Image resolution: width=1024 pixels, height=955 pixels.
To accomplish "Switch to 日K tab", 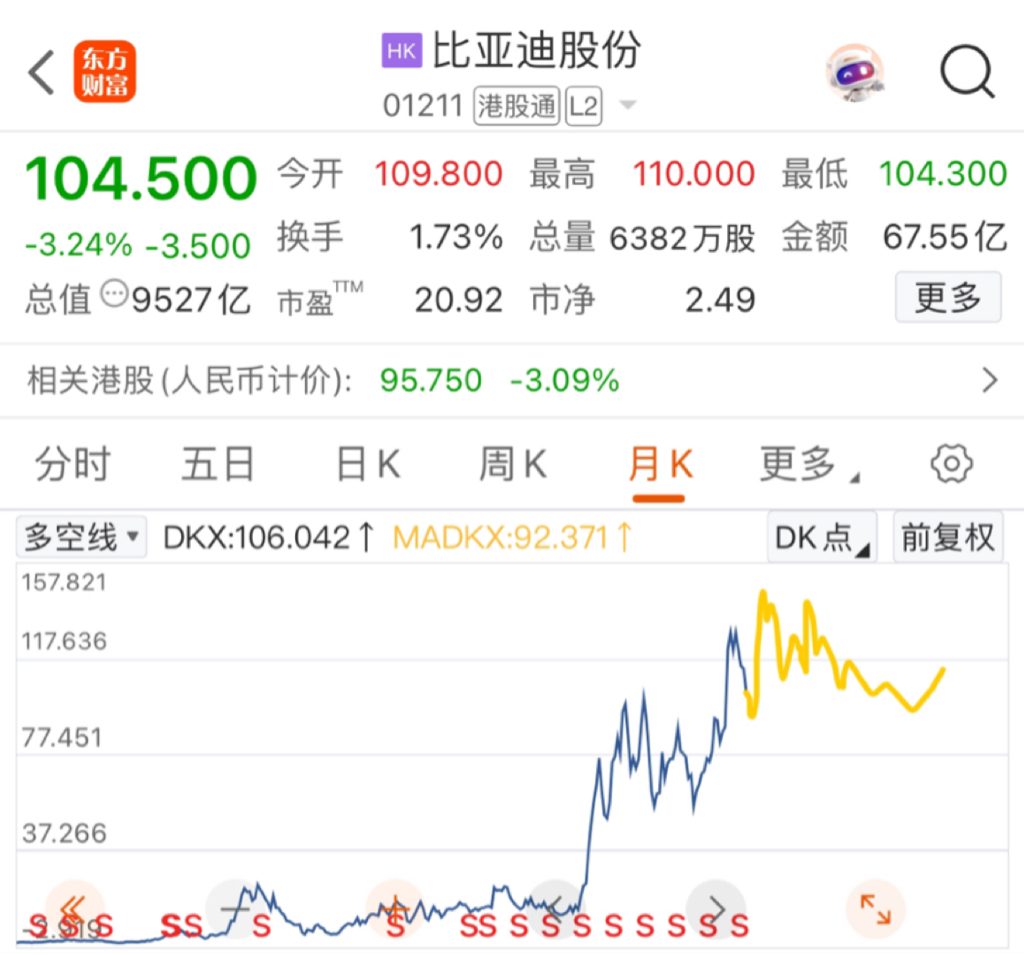I will (368, 464).
